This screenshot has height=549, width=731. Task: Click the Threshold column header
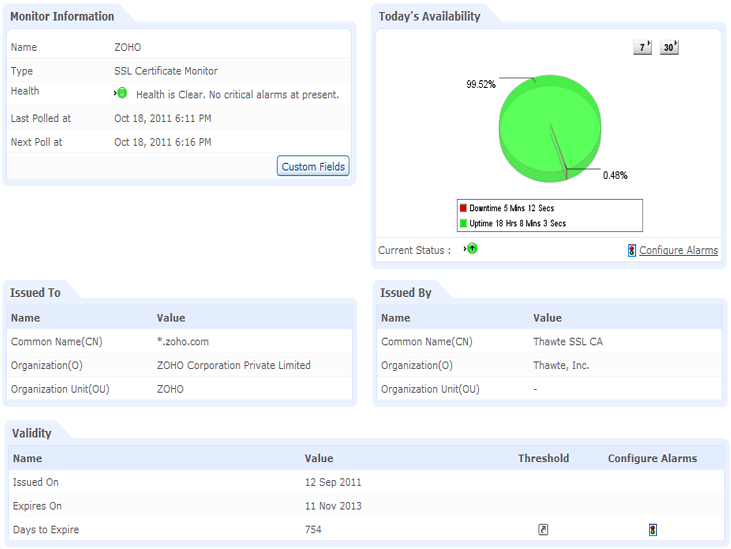pos(544,459)
